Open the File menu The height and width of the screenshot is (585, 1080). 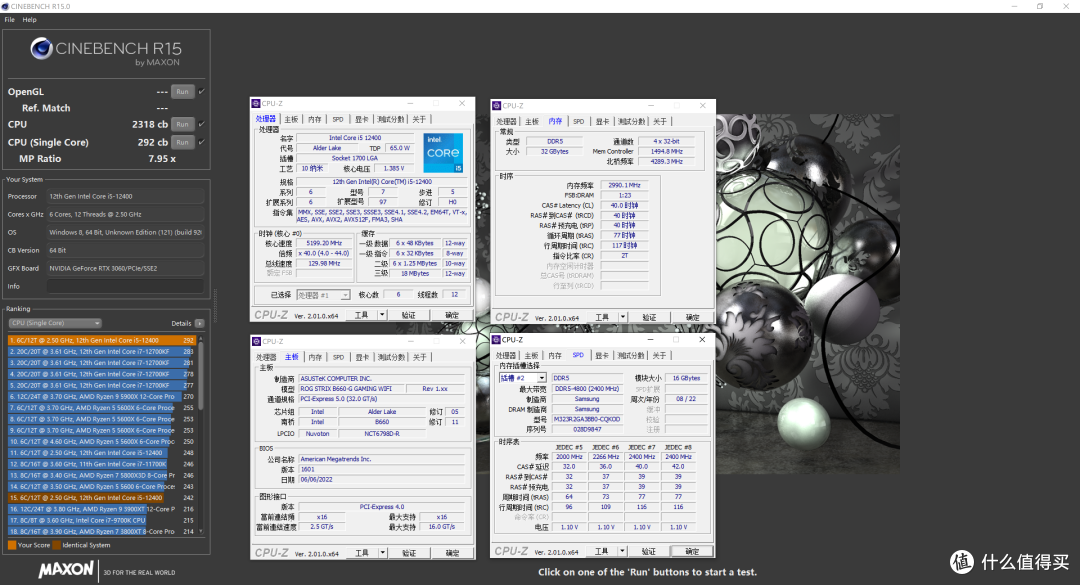coord(10,20)
